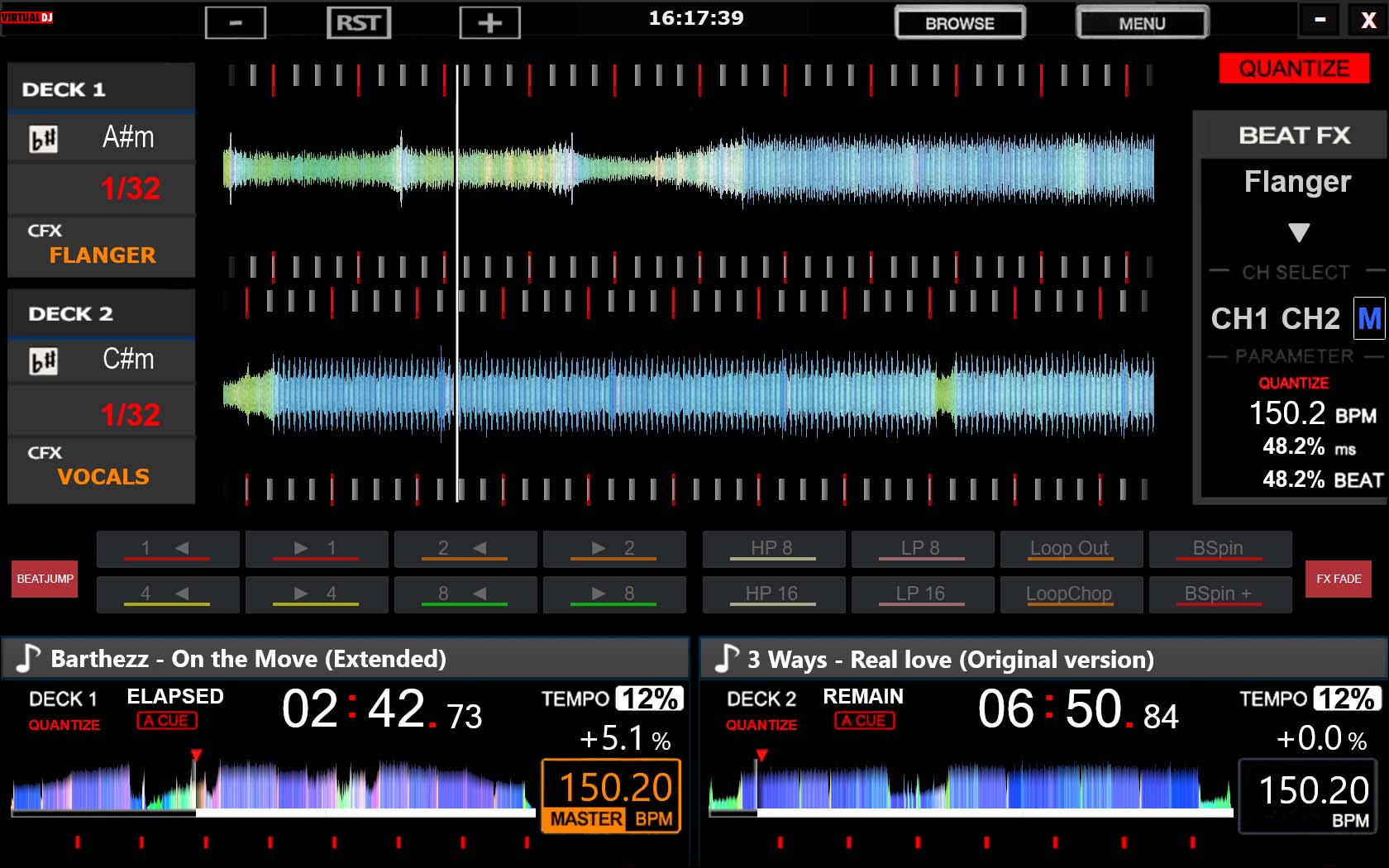Jump back 2 beats pad
1389x868 pixels.
(465, 549)
